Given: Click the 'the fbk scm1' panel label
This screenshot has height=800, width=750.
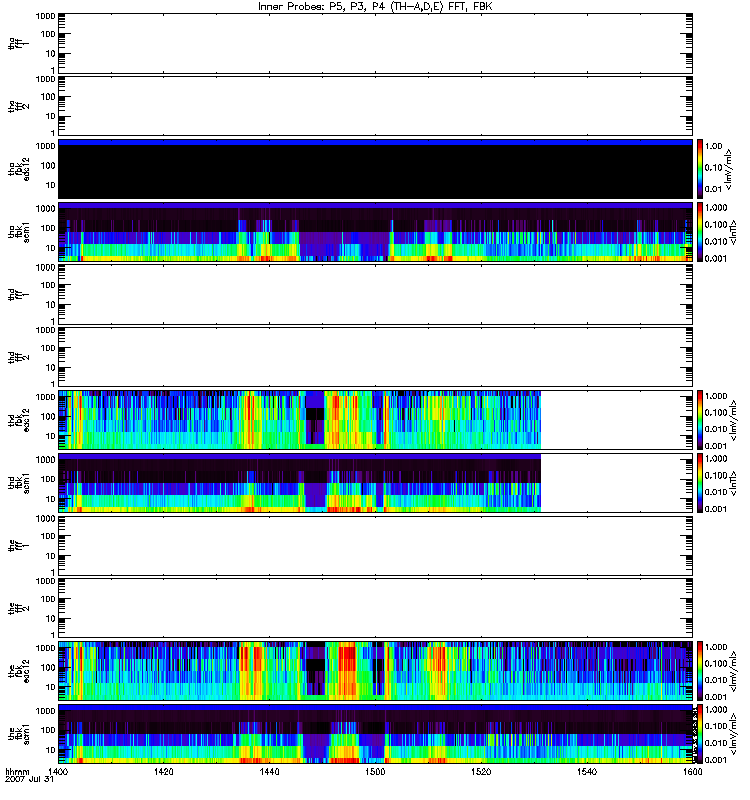Looking at the screenshot, I should [18, 734].
